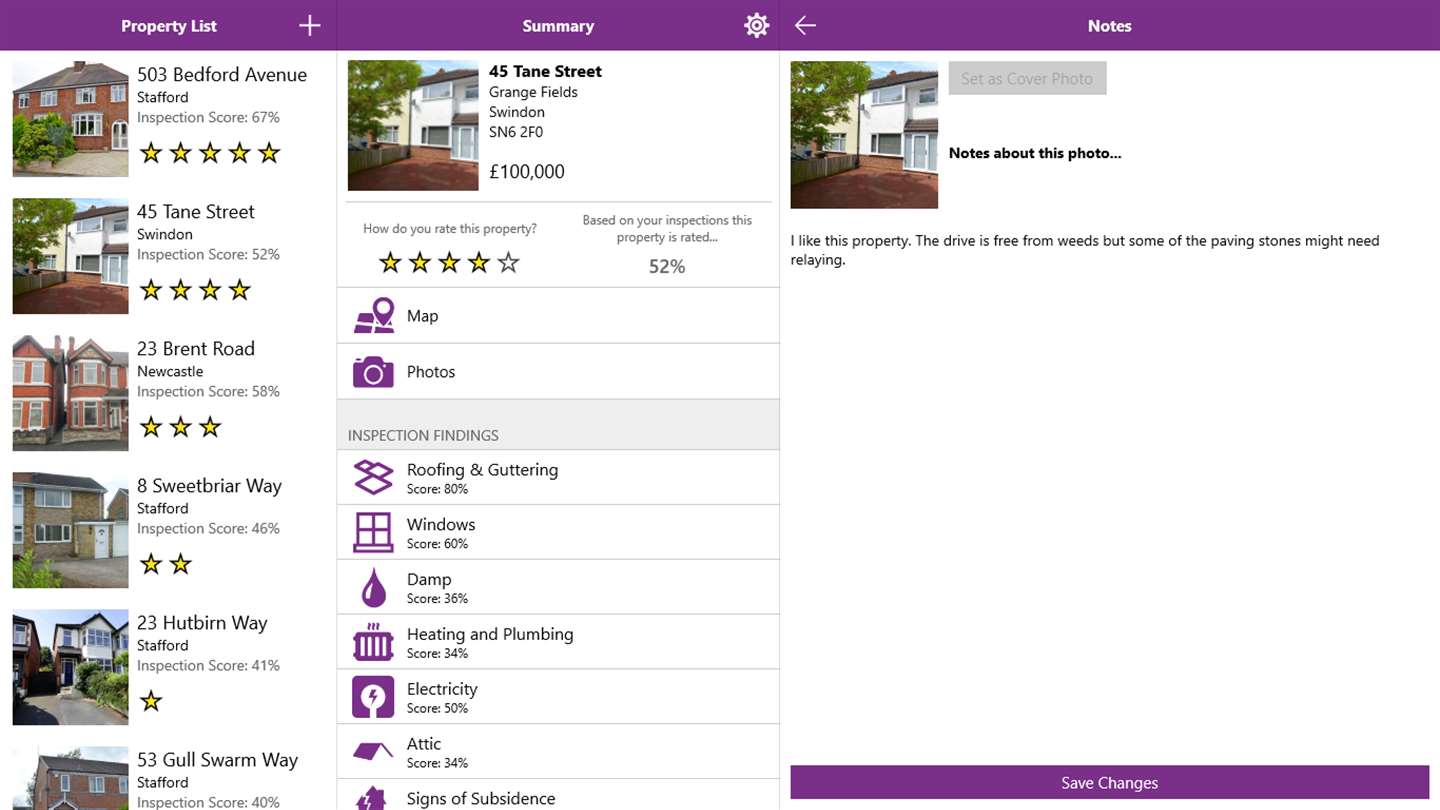Rate the property five stars

point(509,263)
